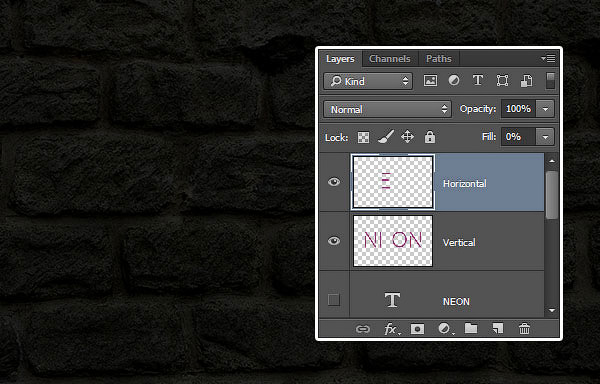Hide the Vertical layer
600x384 pixels.
point(334,241)
